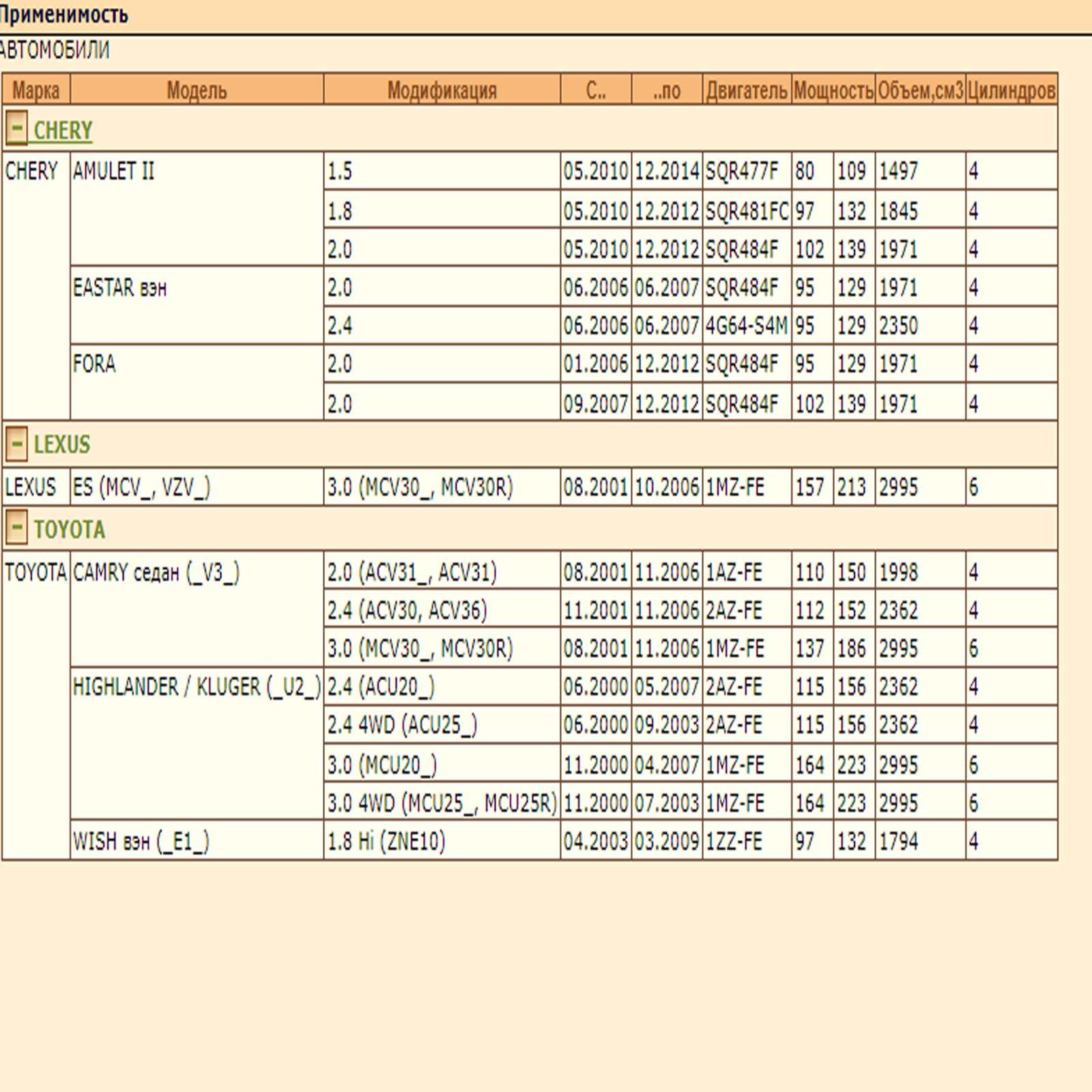Click the 12.2014 end date cell
Screen dimensions: 1092x1092
667,171
